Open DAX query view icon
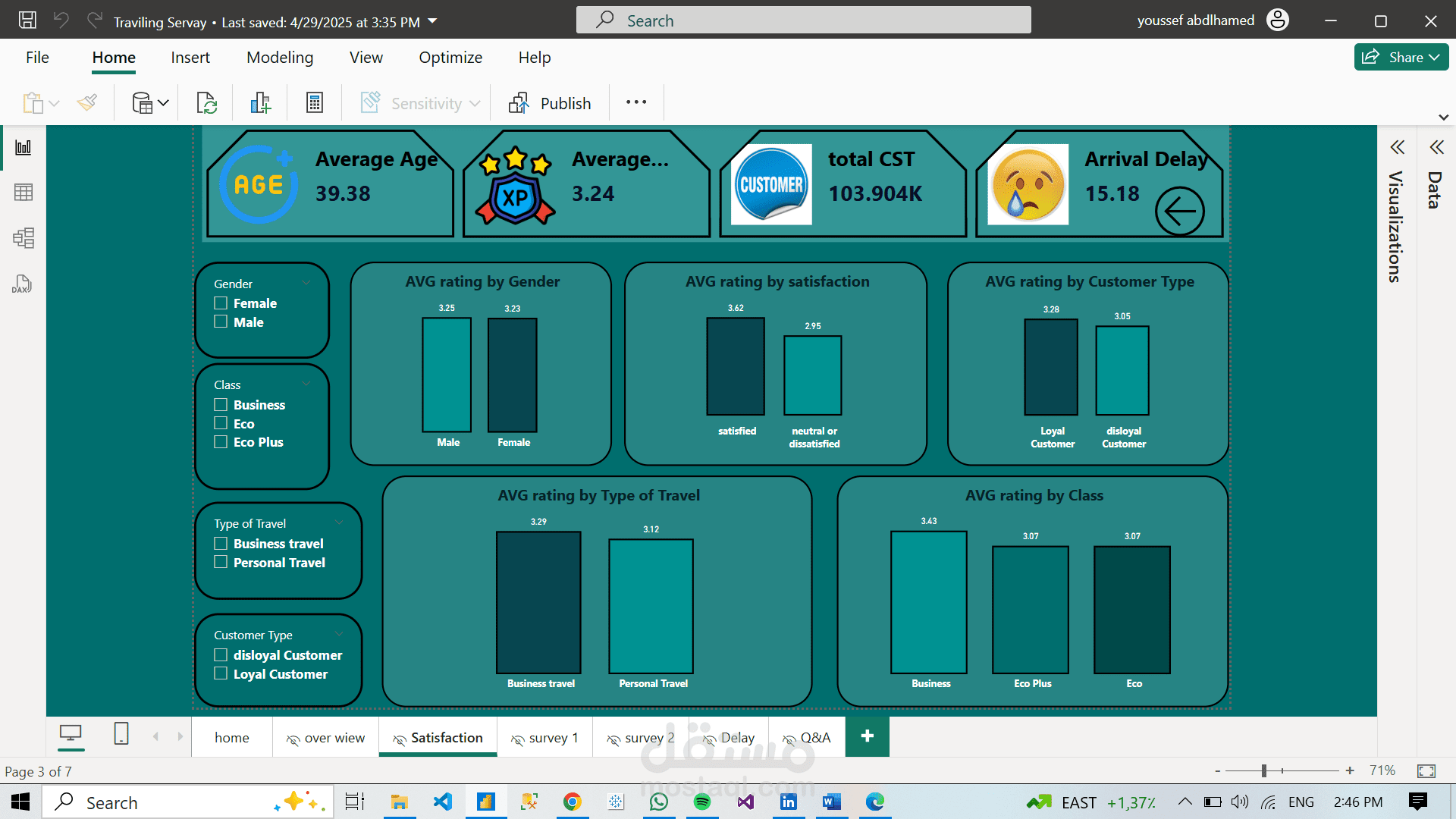Image resolution: width=1456 pixels, height=819 pixels. (22, 284)
